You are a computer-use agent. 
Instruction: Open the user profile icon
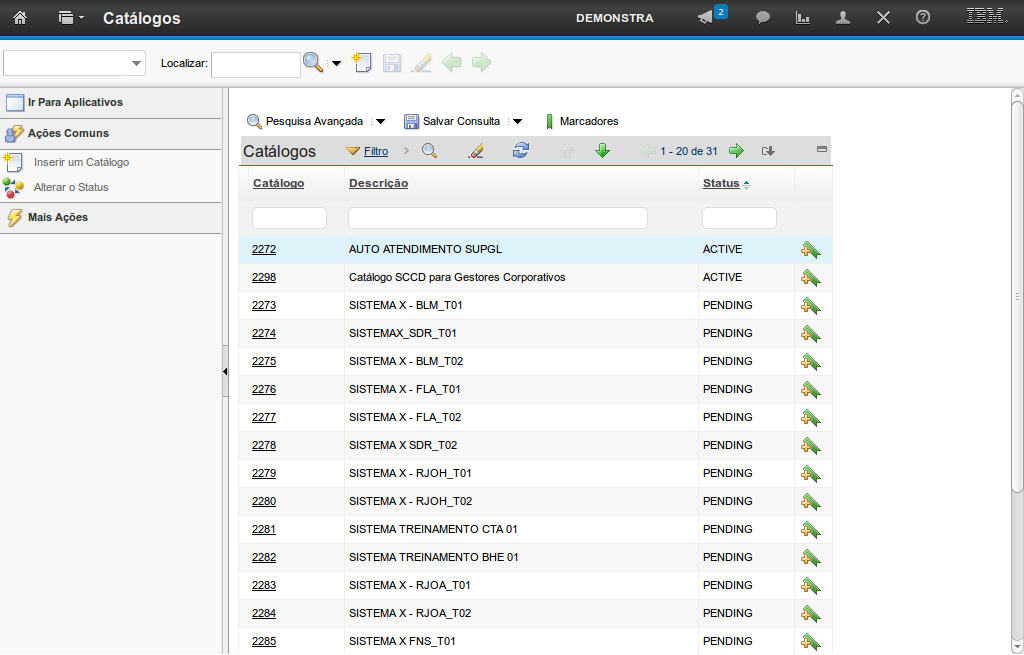[843, 18]
